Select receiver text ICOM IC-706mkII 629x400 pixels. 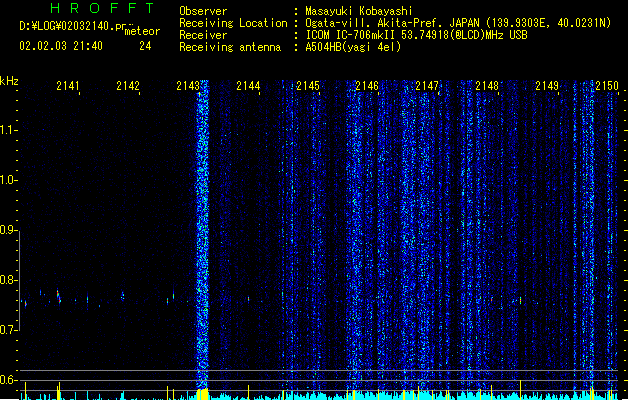point(351,35)
